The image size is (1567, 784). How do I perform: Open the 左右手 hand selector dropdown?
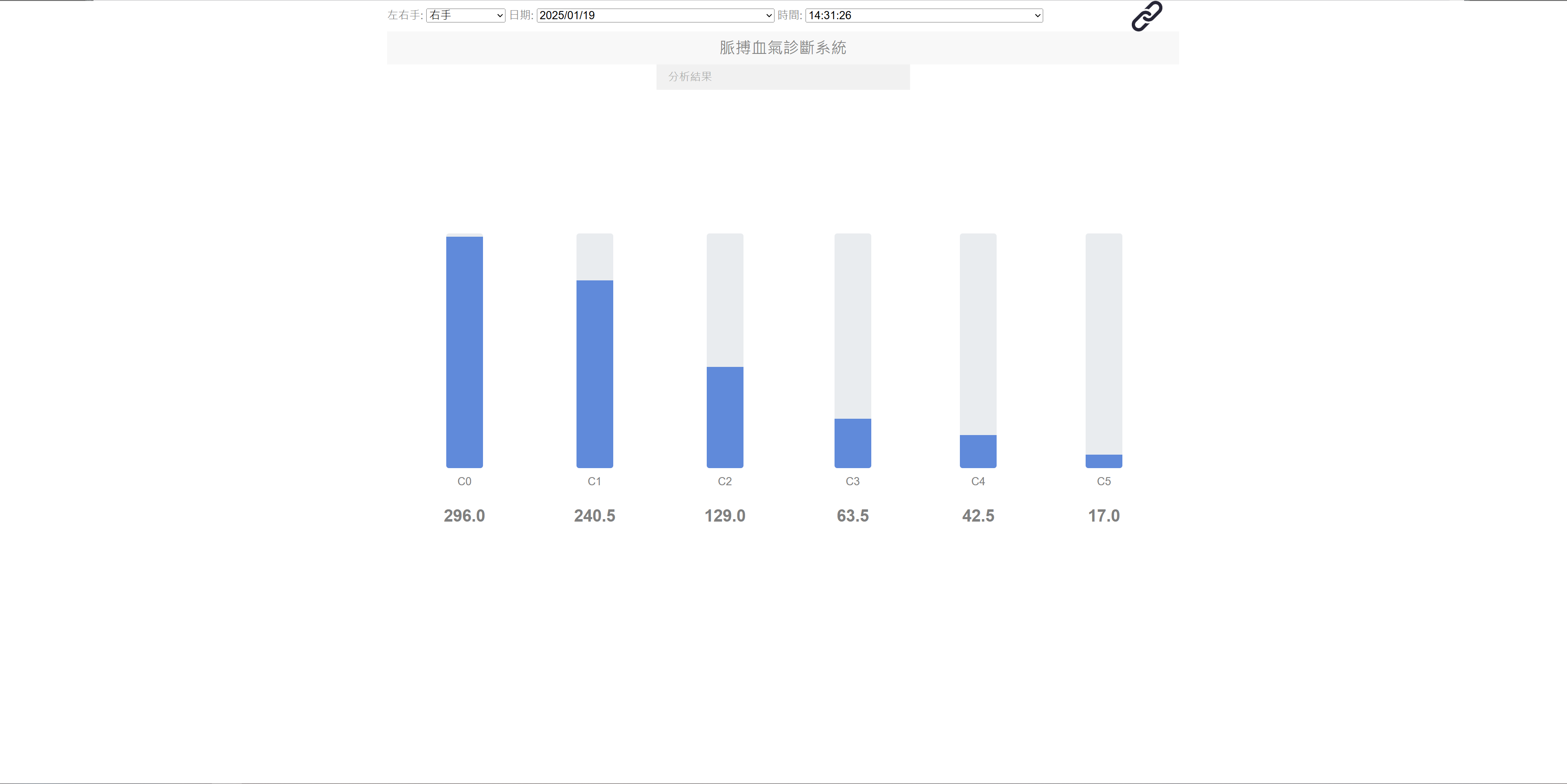click(465, 15)
